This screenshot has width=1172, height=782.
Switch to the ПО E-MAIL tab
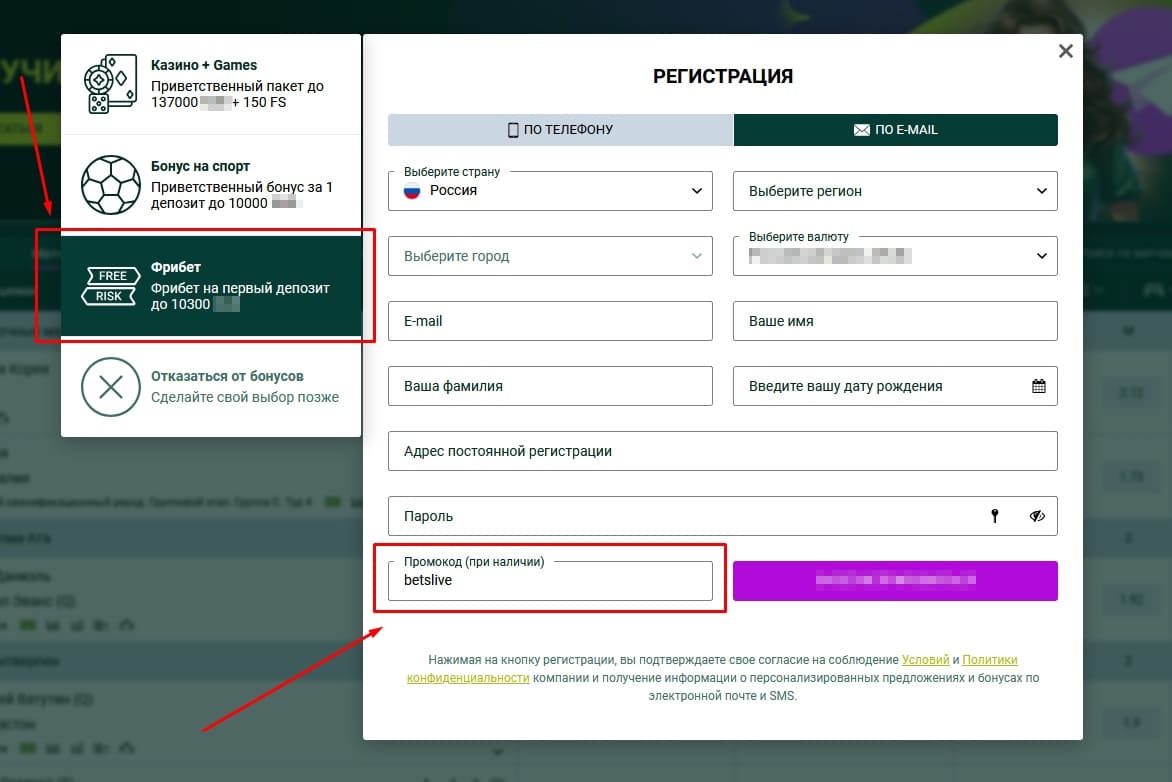coord(895,130)
